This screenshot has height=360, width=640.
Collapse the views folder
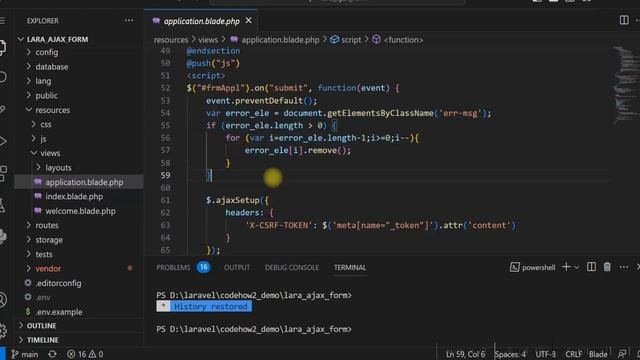pos(50,153)
